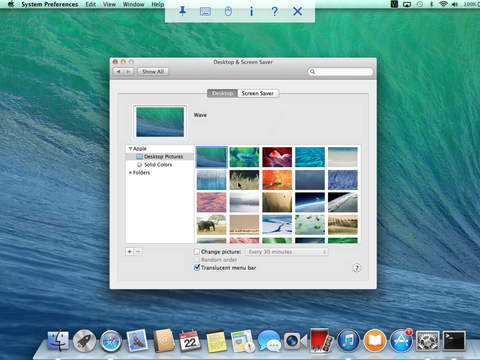Select the pink flamingos wallpaper thumbnail
The image size is (480, 360).
(x=211, y=202)
